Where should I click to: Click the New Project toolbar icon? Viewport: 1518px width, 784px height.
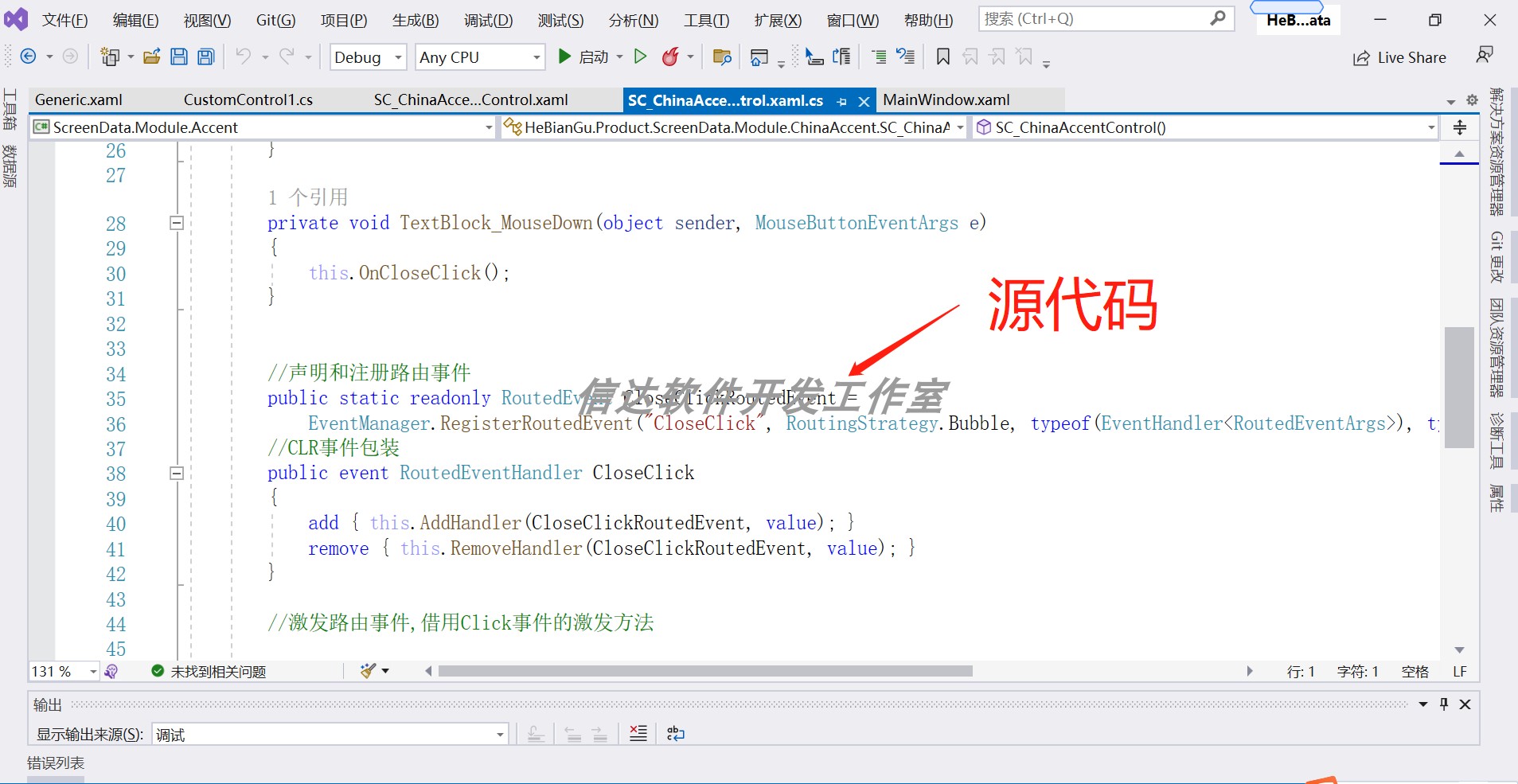point(110,57)
